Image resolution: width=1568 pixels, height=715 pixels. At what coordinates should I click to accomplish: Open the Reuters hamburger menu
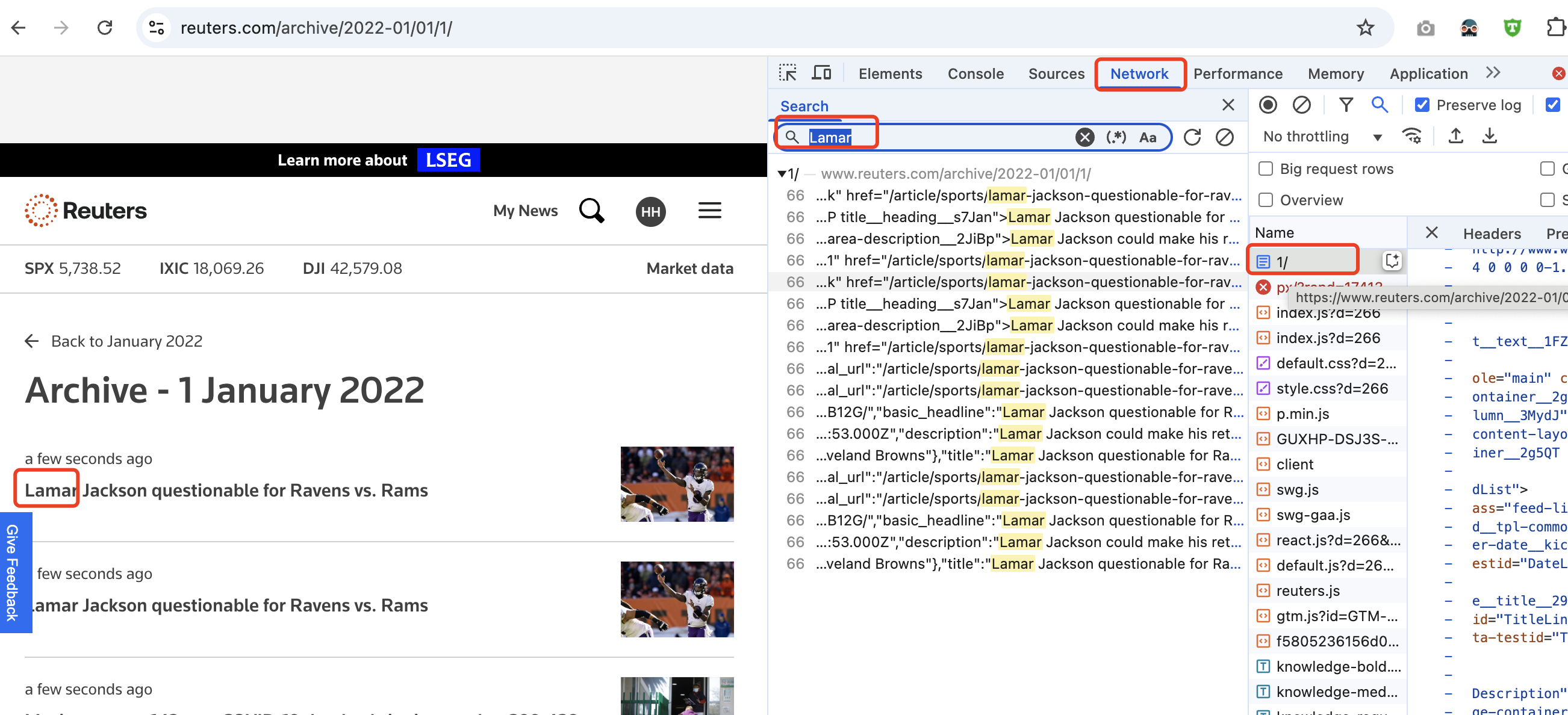click(x=710, y=211)
